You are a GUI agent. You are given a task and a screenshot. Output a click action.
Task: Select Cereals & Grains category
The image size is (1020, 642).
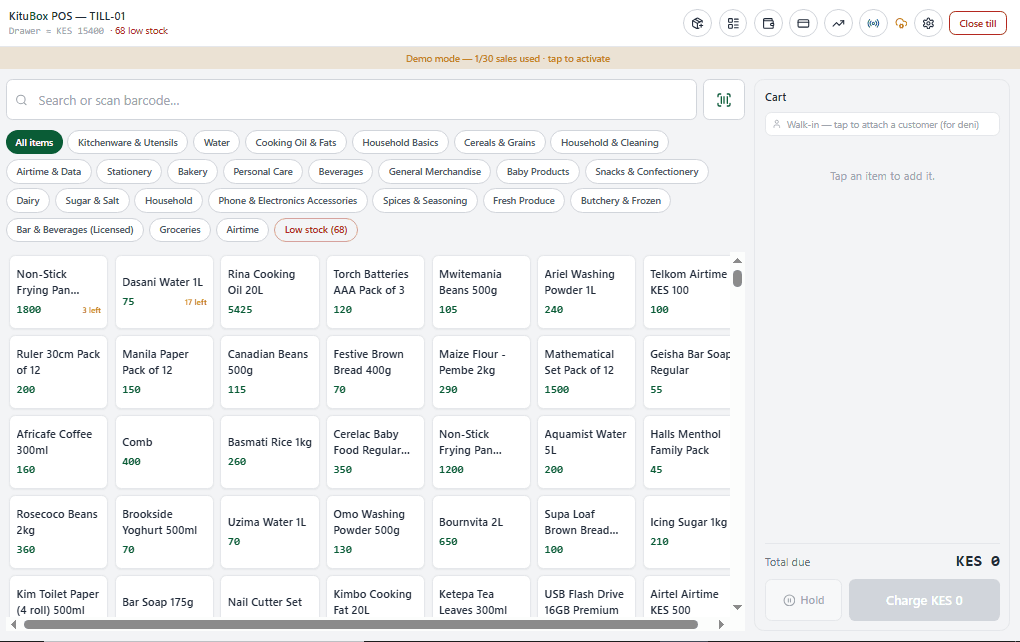tap(500, 142)
